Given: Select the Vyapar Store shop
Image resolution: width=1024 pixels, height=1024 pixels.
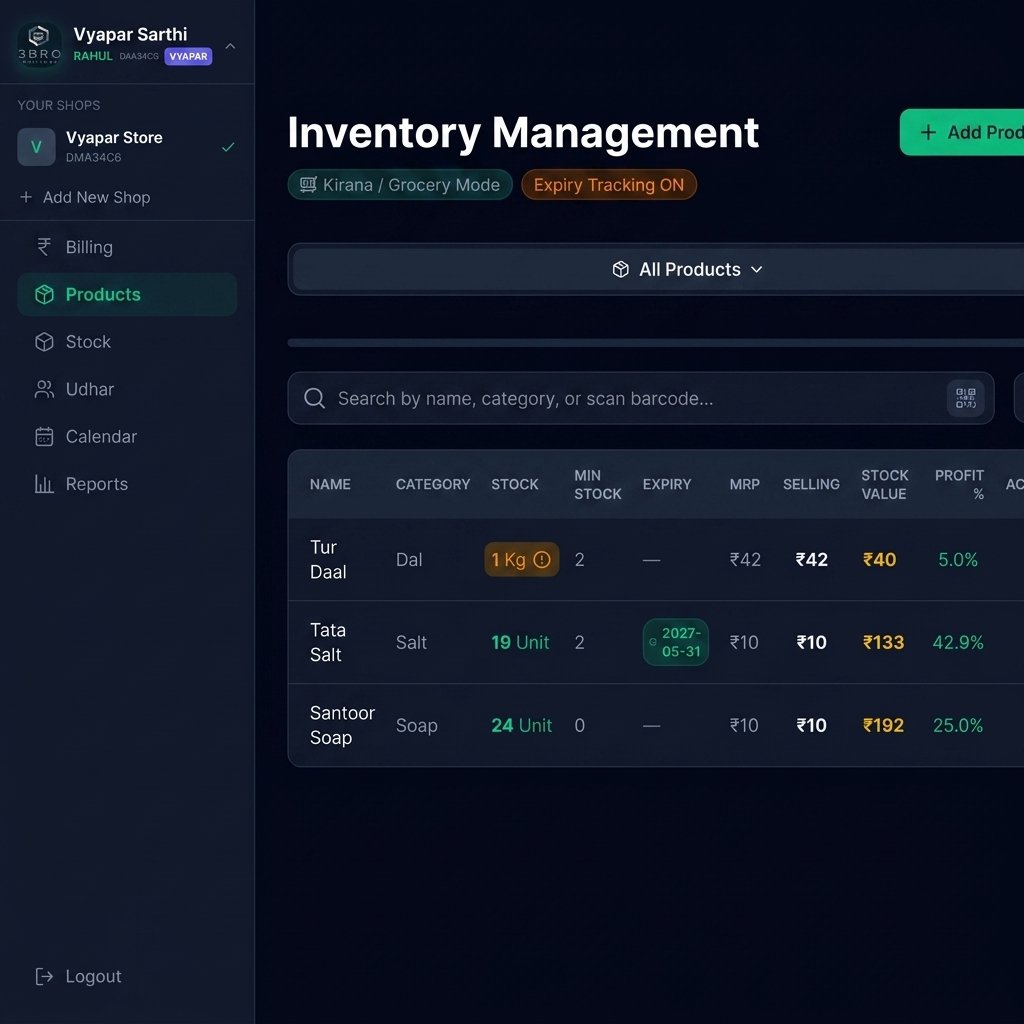Looking at the screenshot, I should pos(127,147).
